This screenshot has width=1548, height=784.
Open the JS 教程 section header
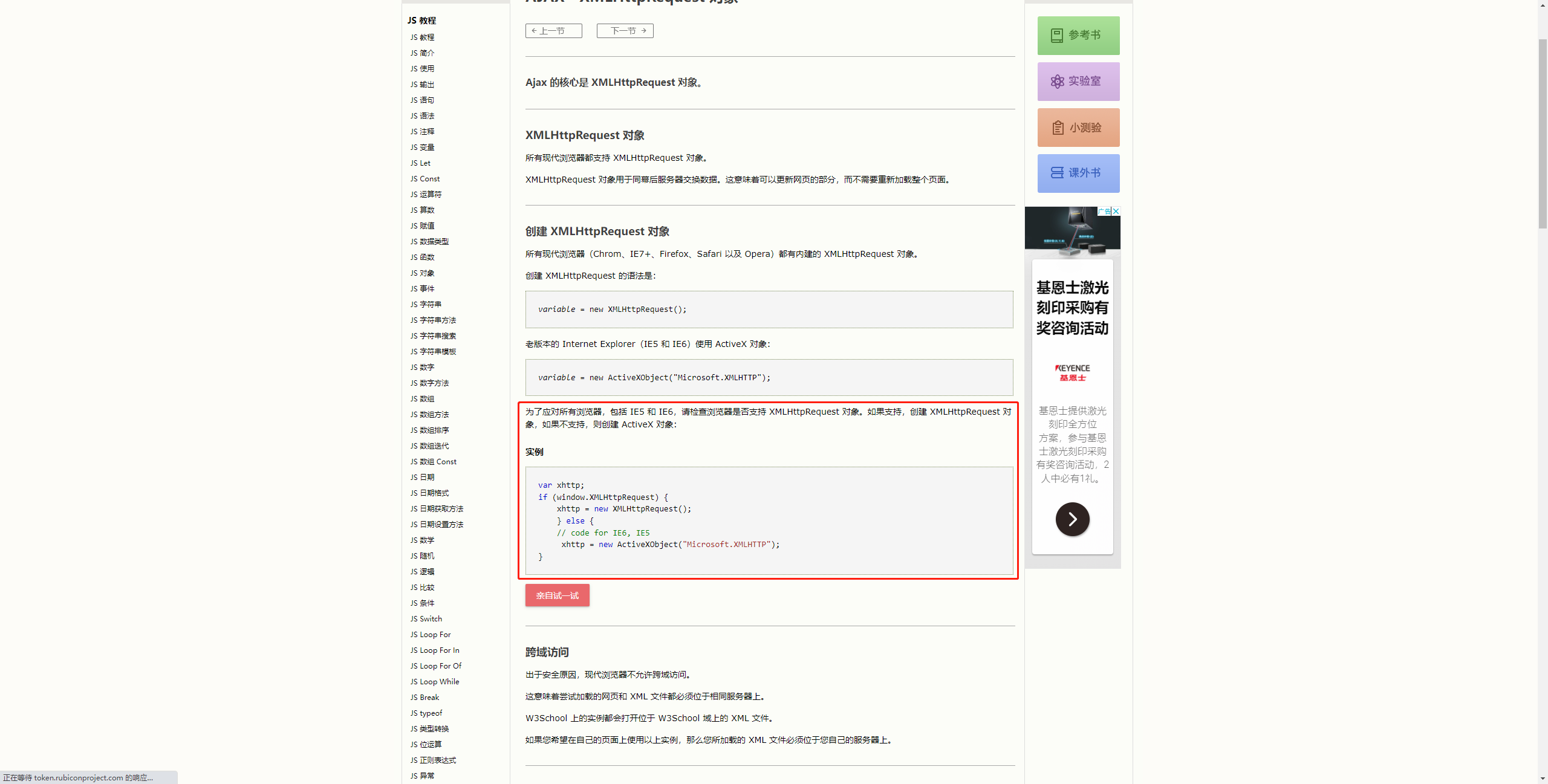click(x=422, y=20)
